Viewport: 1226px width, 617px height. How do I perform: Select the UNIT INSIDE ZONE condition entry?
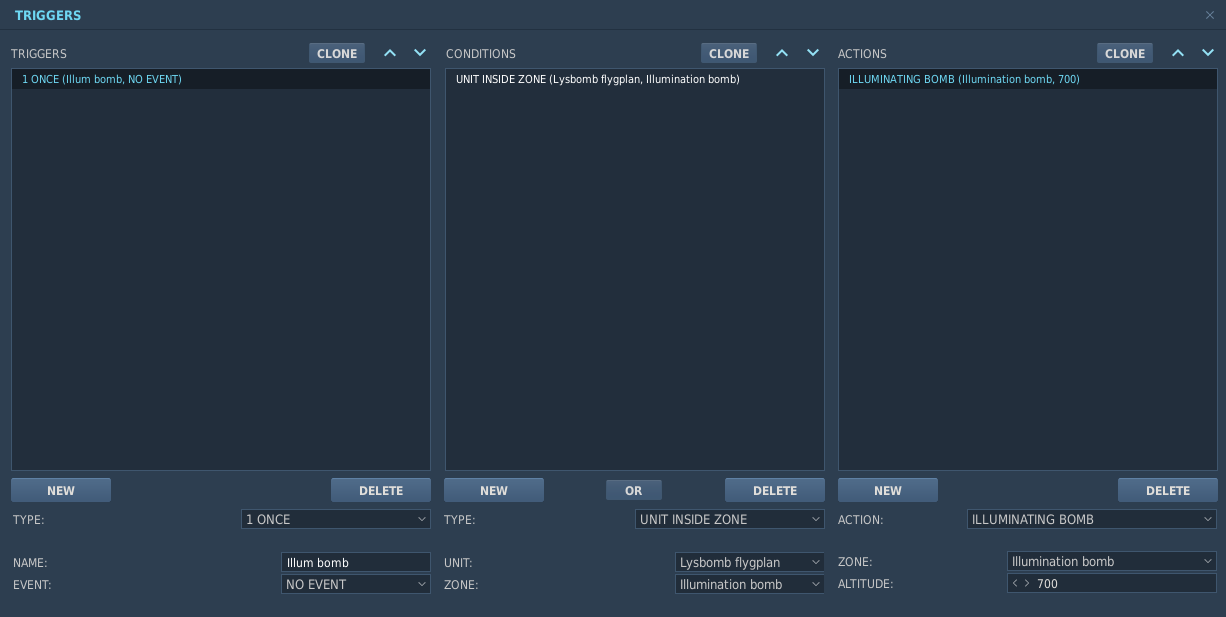635,79
